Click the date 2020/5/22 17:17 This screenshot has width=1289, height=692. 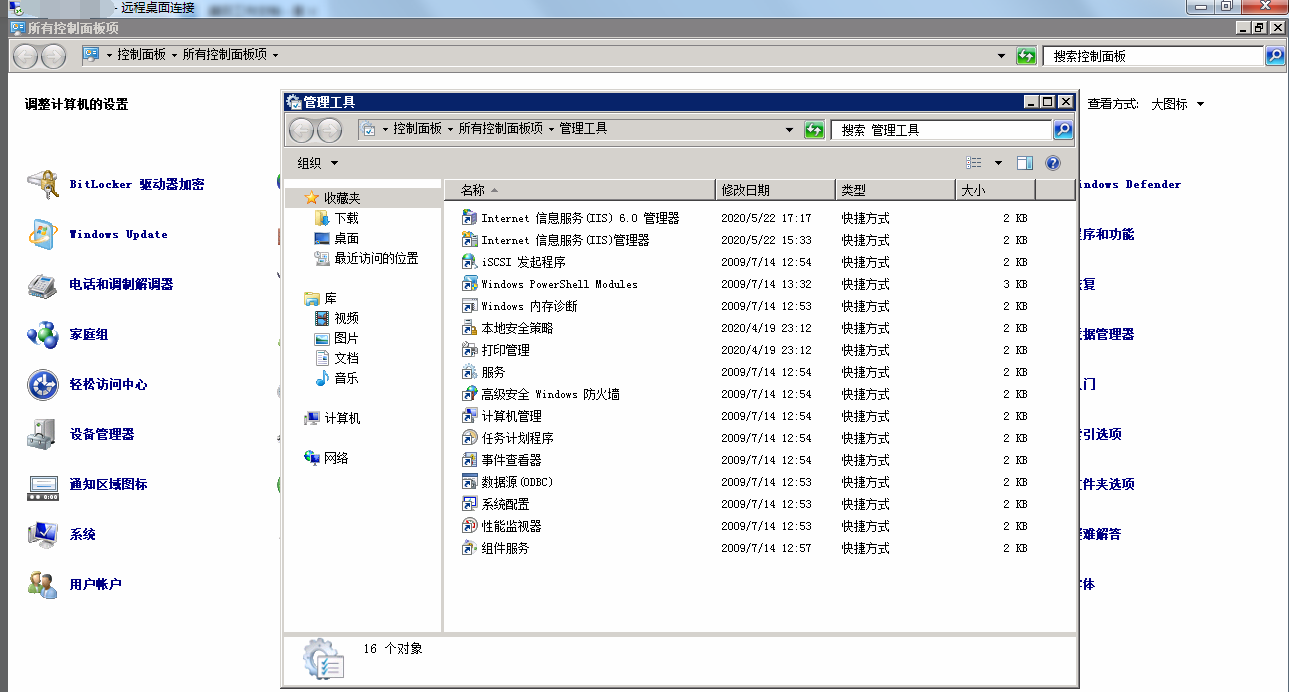pos(766,218)
